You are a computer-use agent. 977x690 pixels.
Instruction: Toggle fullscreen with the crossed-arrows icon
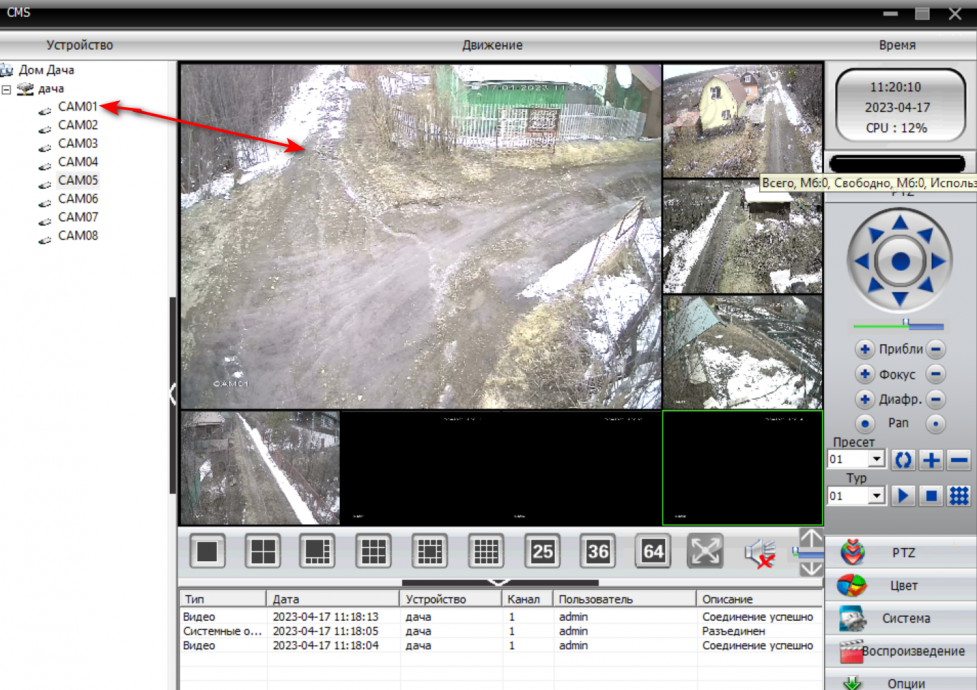(705, 551)
